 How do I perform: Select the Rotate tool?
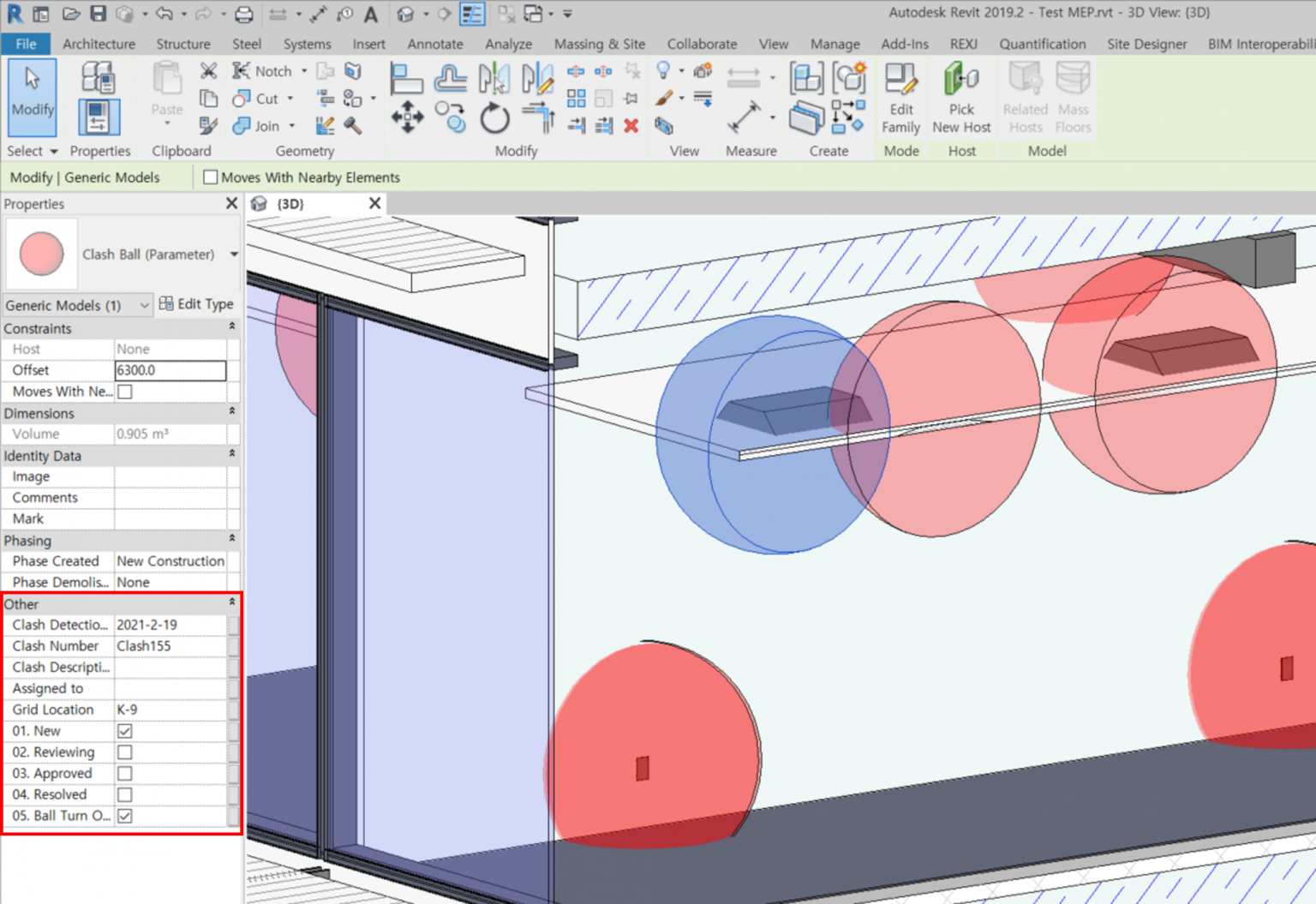click(x=495, y=118)
